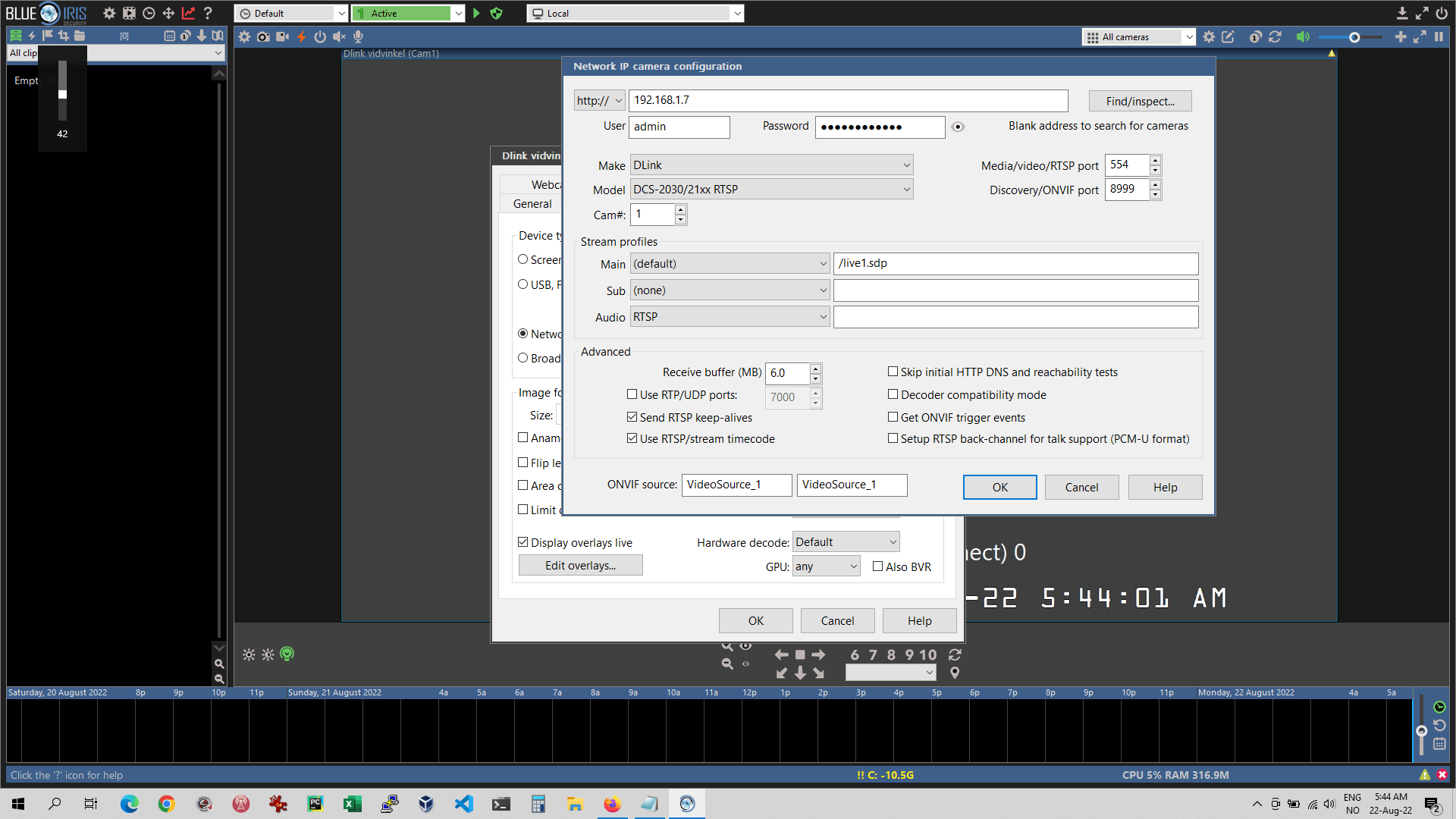Click the Find/inspect button

[1139, 101]
